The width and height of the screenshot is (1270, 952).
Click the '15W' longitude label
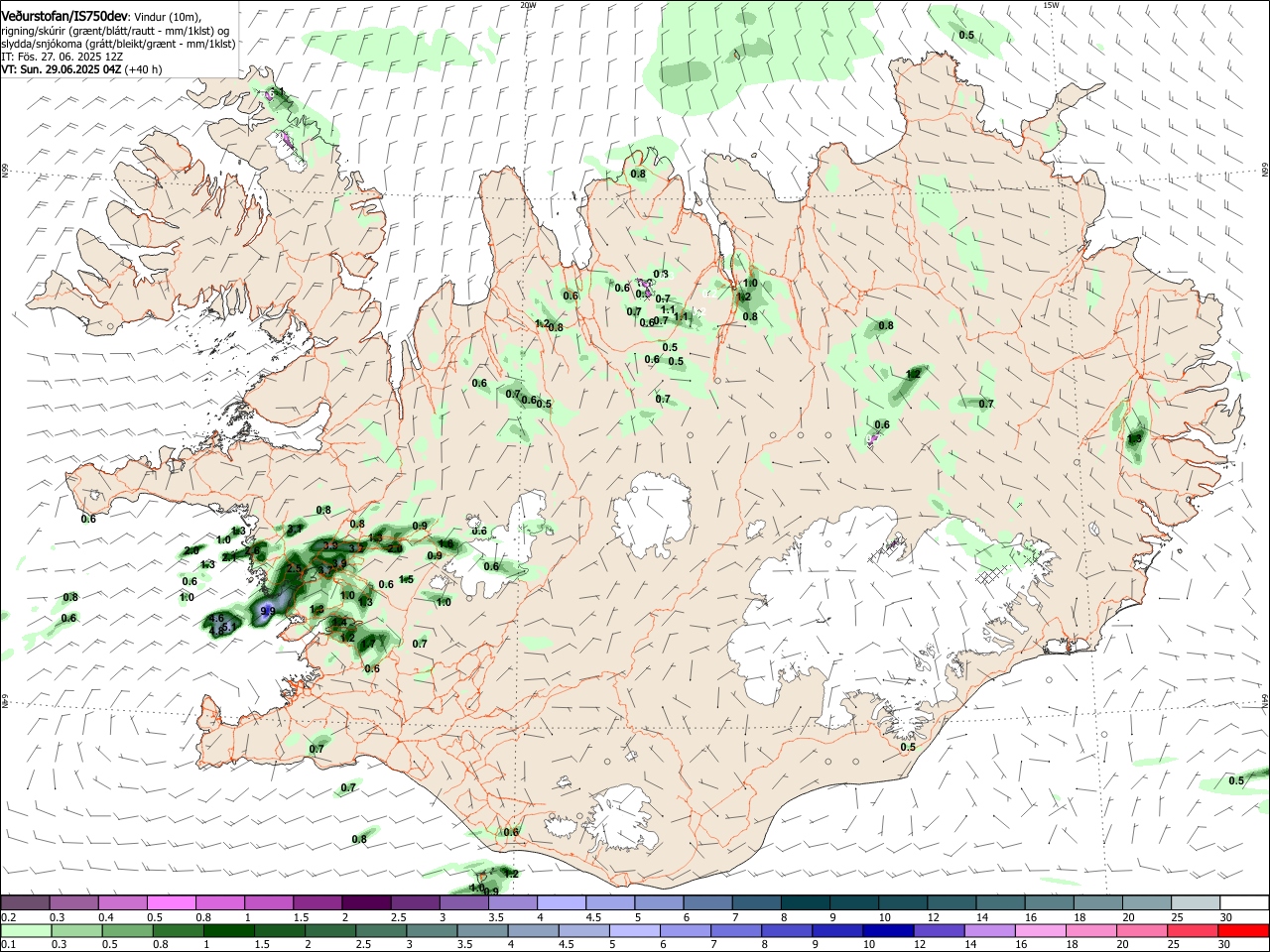point(1051,5)
